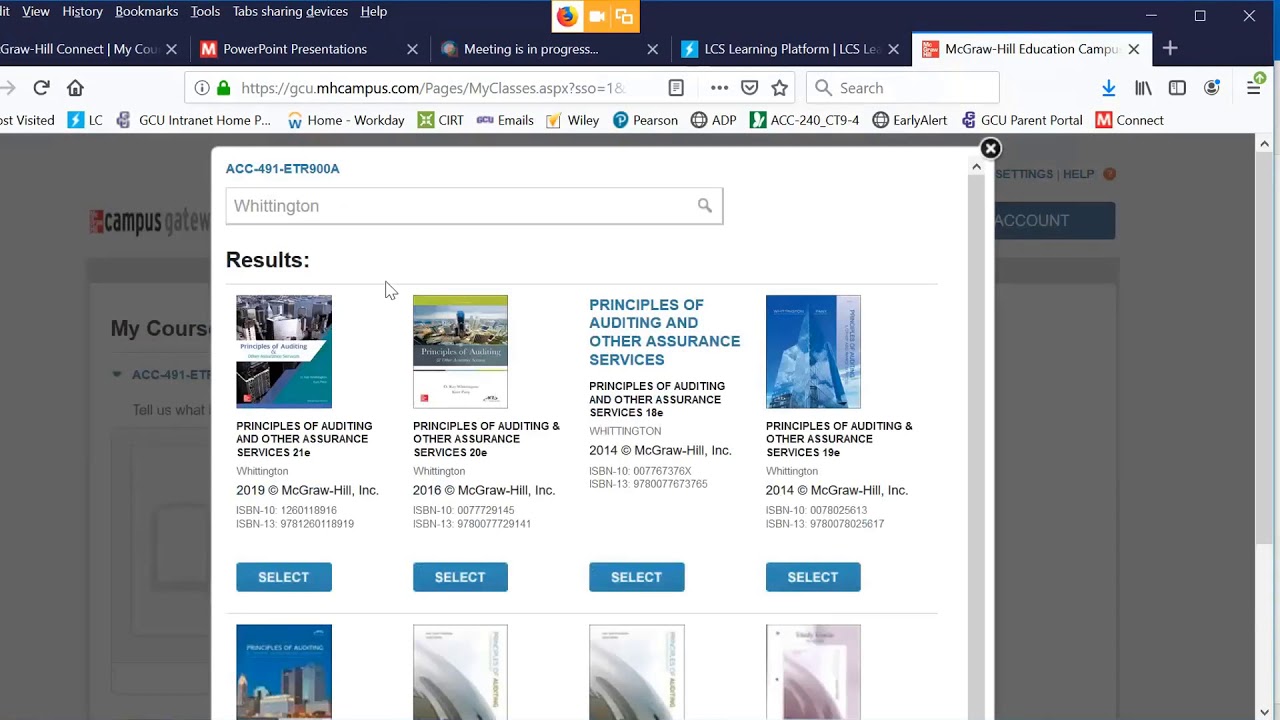The image size is (1280, 720).
Task: Go to the Firefox home page
Action: (75, 88)
